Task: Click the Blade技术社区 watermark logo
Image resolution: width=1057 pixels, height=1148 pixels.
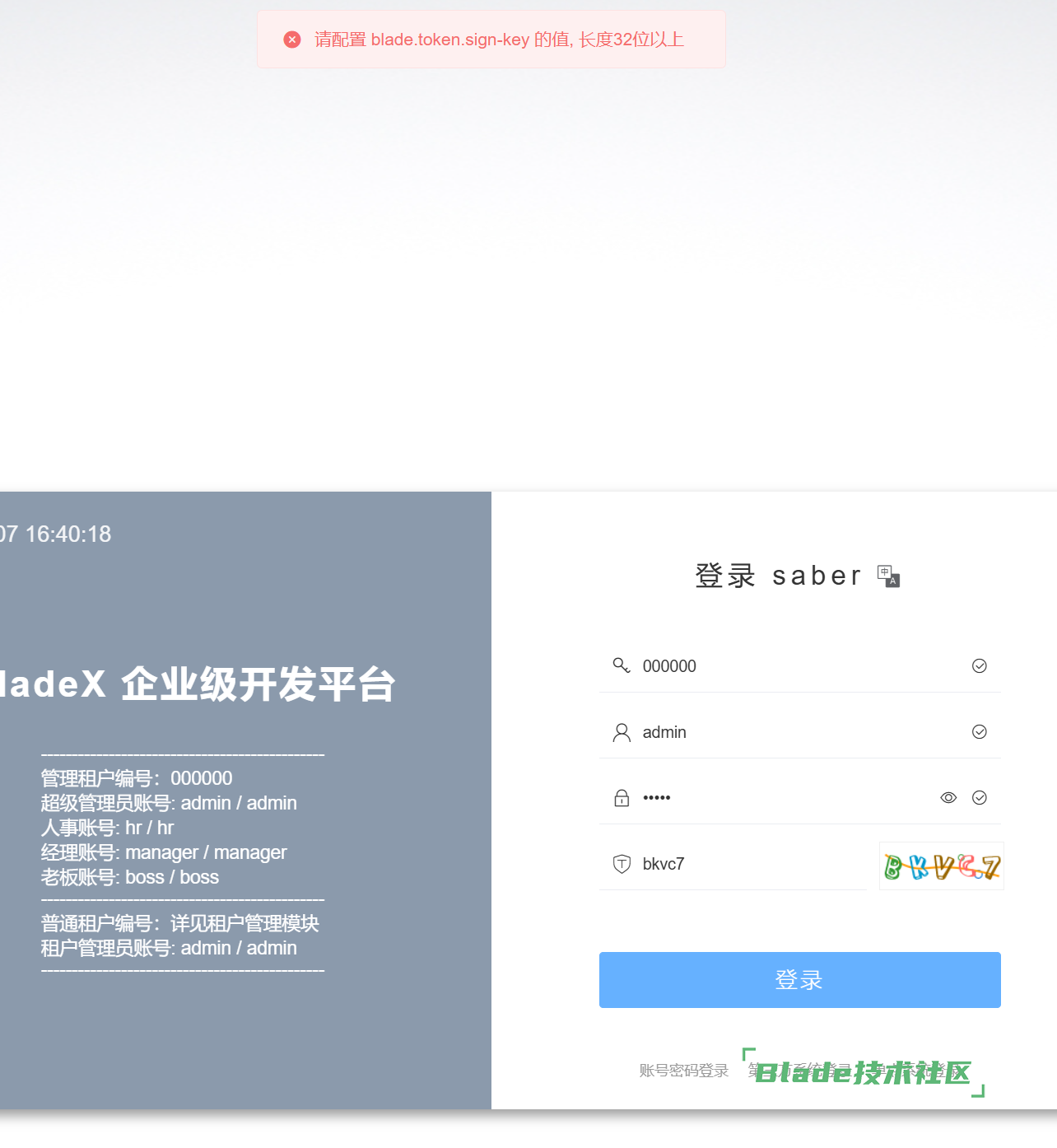Action: pos(863,1072)
